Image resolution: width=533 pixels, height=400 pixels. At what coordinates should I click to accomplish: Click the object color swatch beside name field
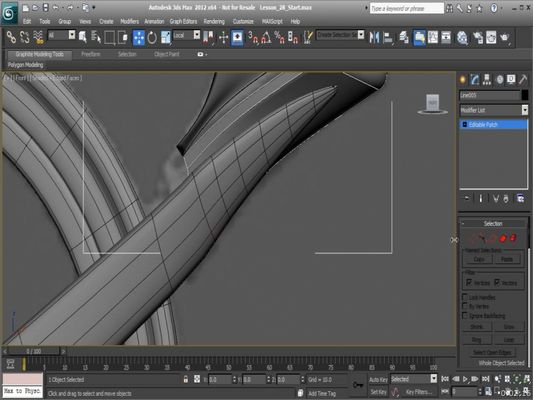click(525, 95)
